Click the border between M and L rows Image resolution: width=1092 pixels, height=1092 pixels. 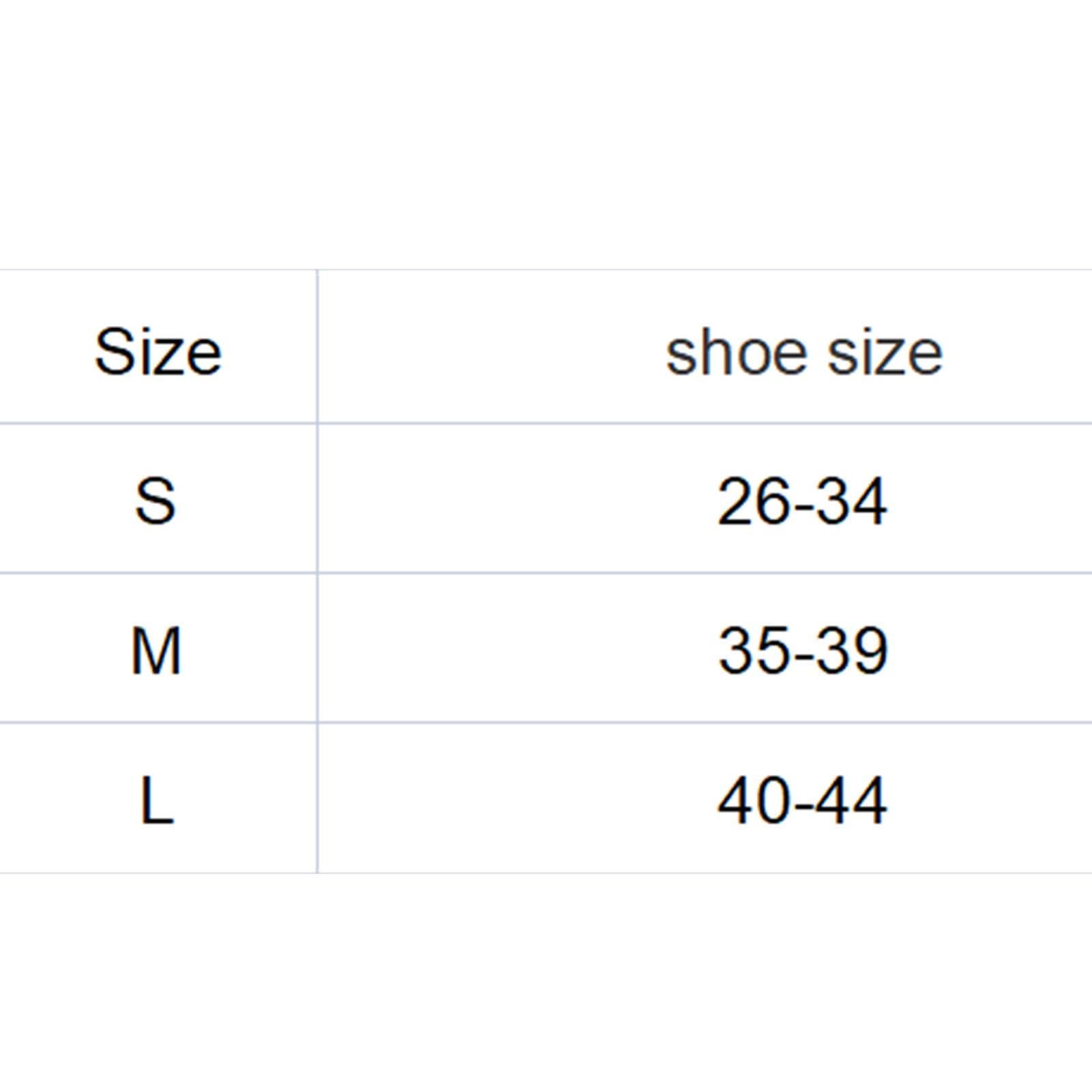[546, 722]
